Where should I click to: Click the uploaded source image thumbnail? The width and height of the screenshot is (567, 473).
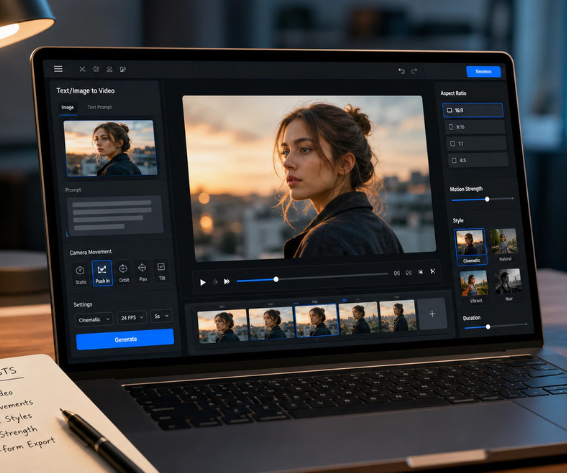point(110,148)
